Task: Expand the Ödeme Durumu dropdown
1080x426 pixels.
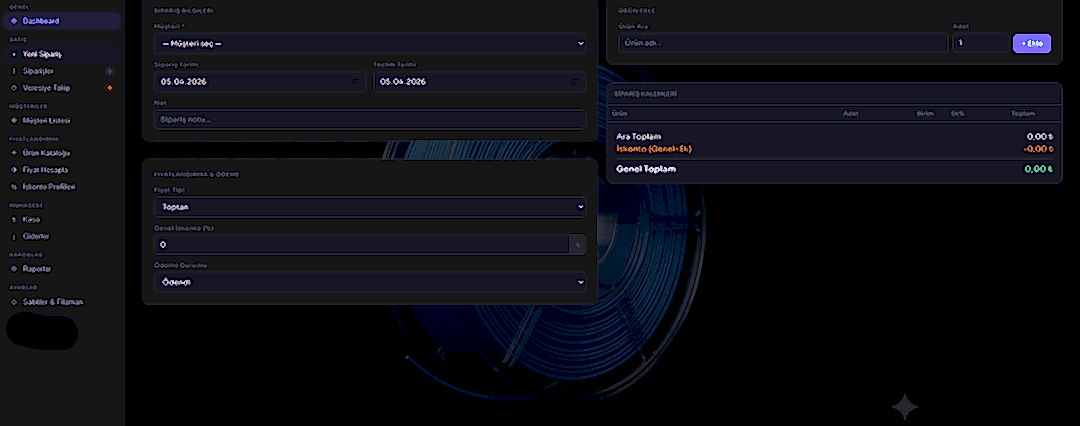Action: click(370, 283)
